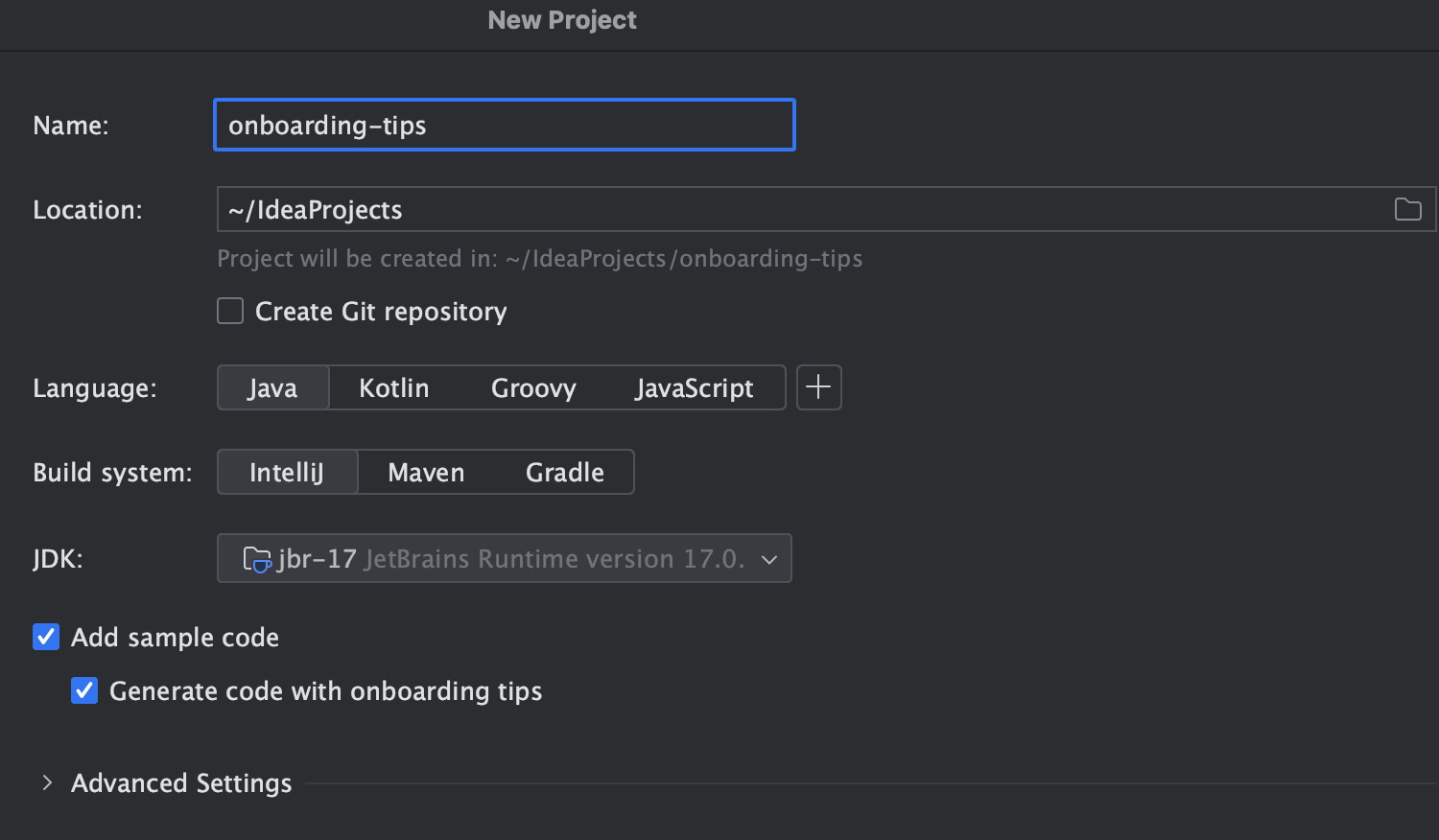Open the JDK dropdown arrow

click(x=768, y=559)
